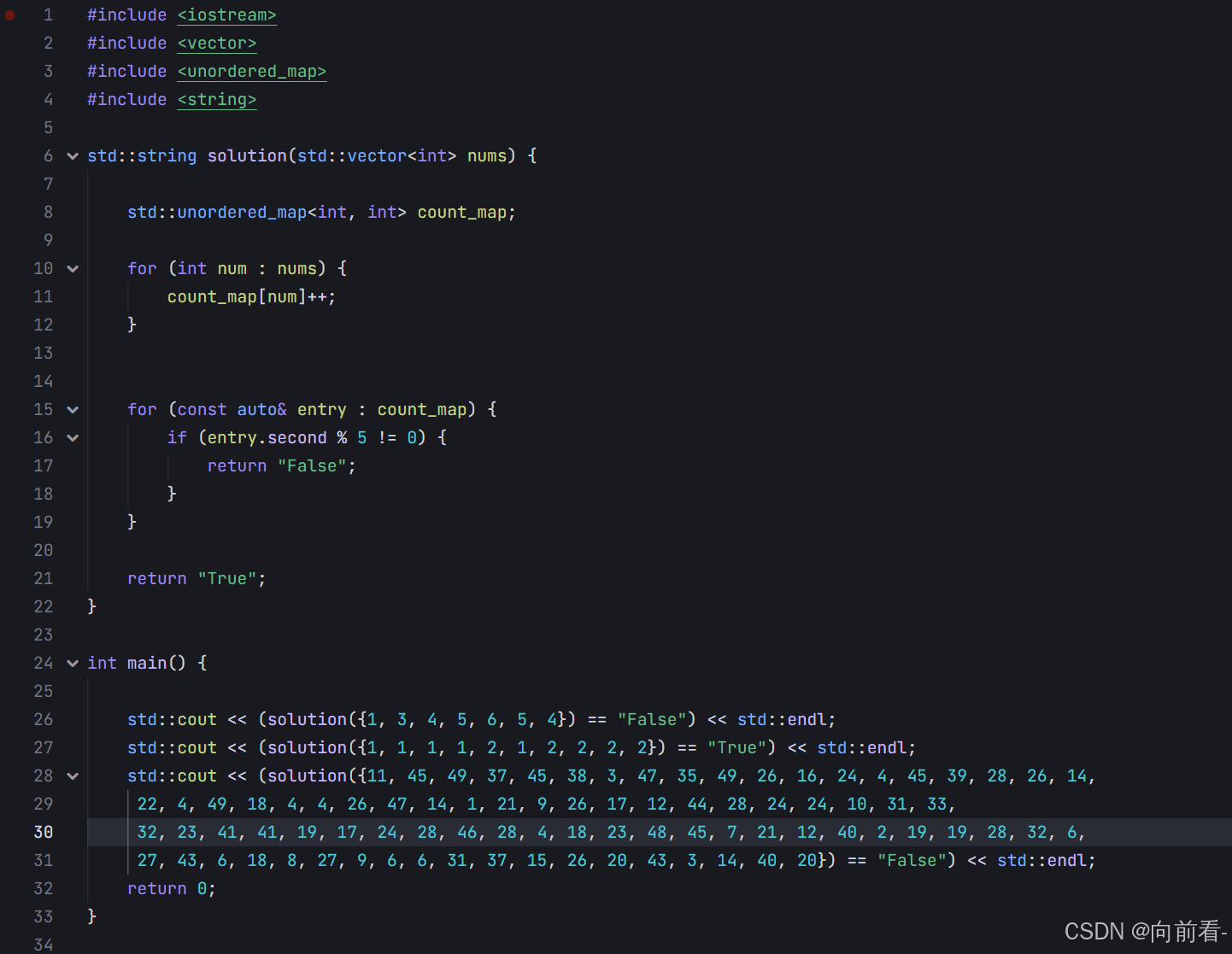Click line number 30 in the gutter
This screenshot has width=1232, height=954.
[44, 833]
